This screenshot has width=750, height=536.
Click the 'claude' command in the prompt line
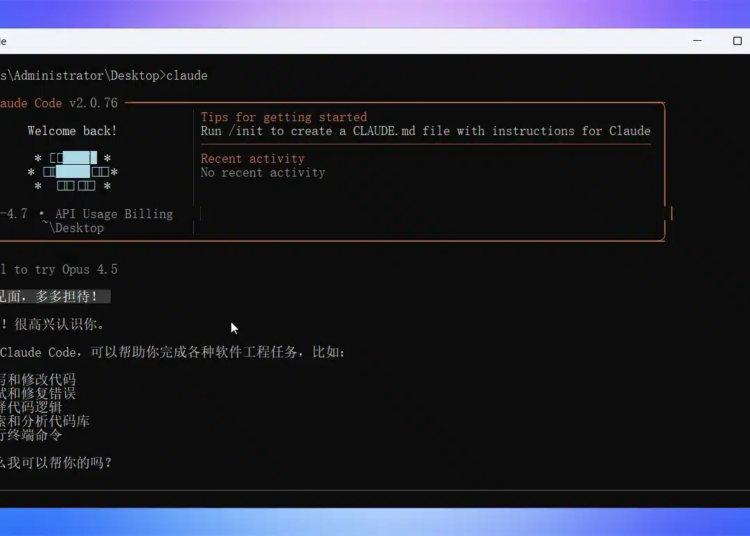(x=187, y=76)
